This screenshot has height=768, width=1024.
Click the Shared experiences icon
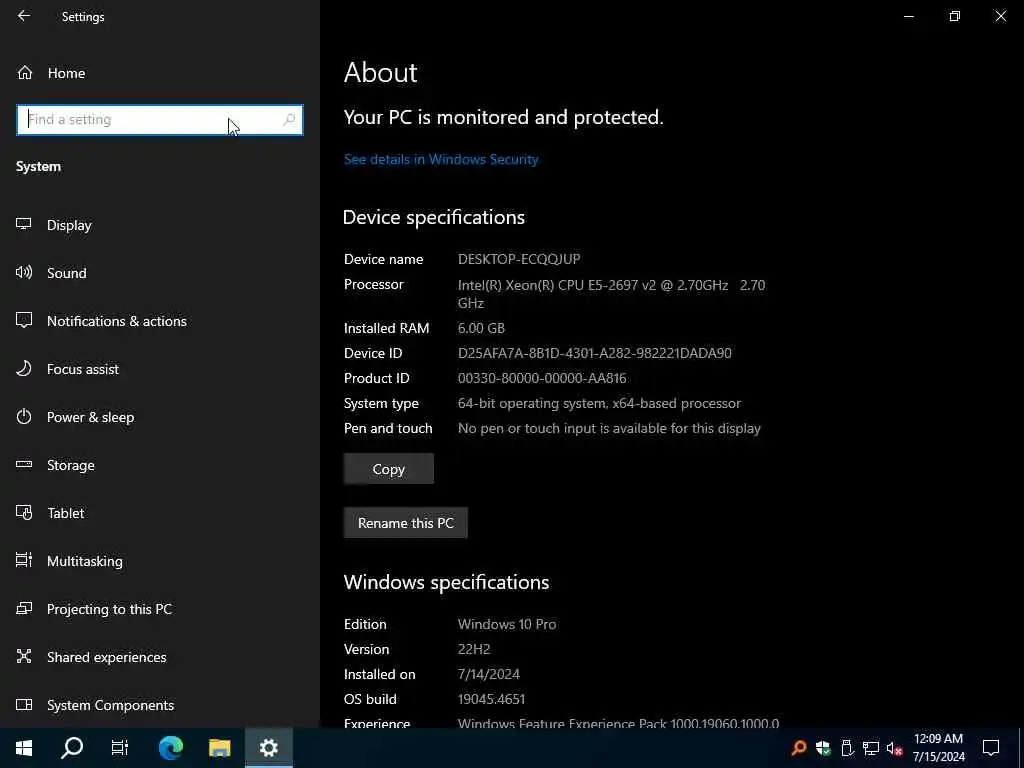click(24, 656)
